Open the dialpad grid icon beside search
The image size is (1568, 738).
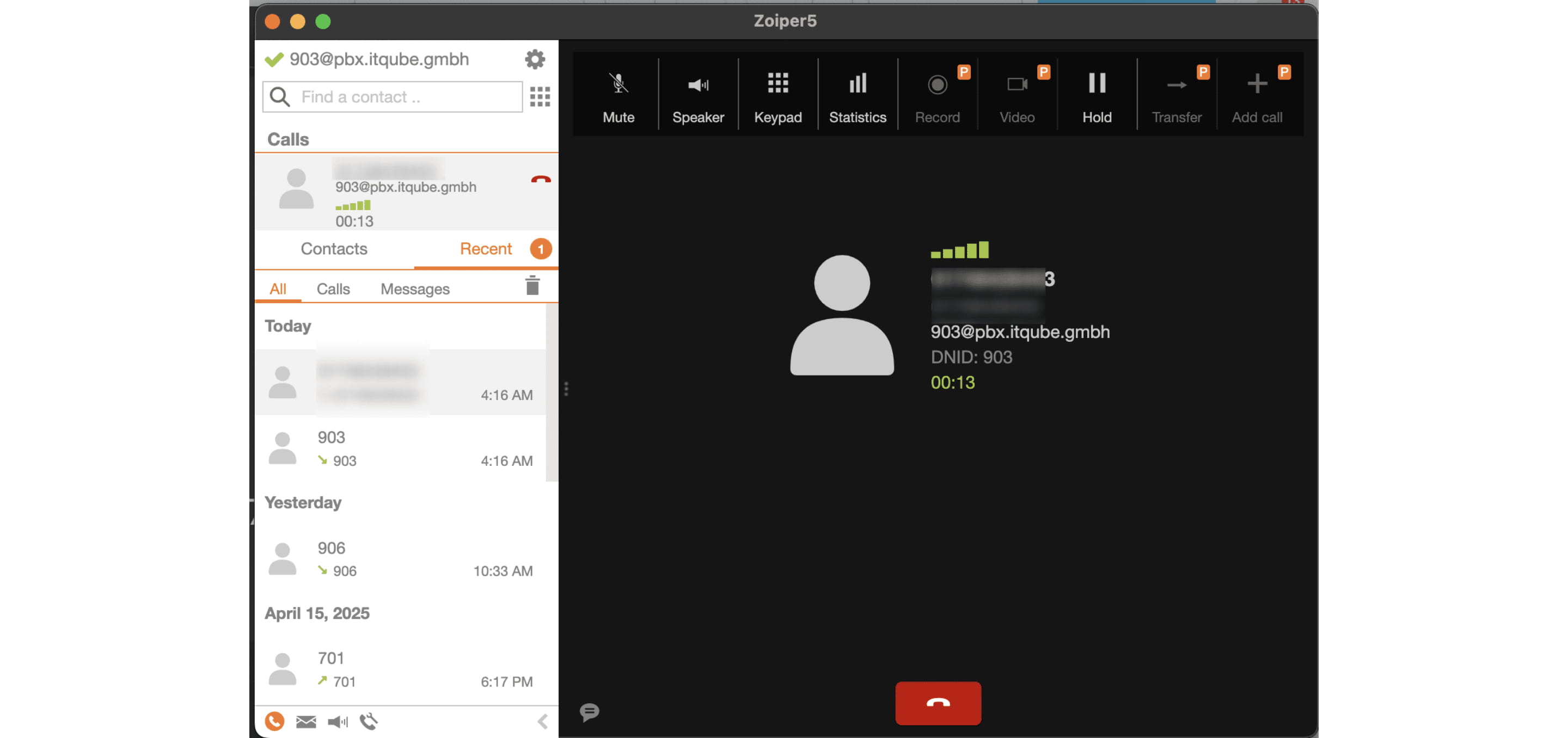coord(540,97)
